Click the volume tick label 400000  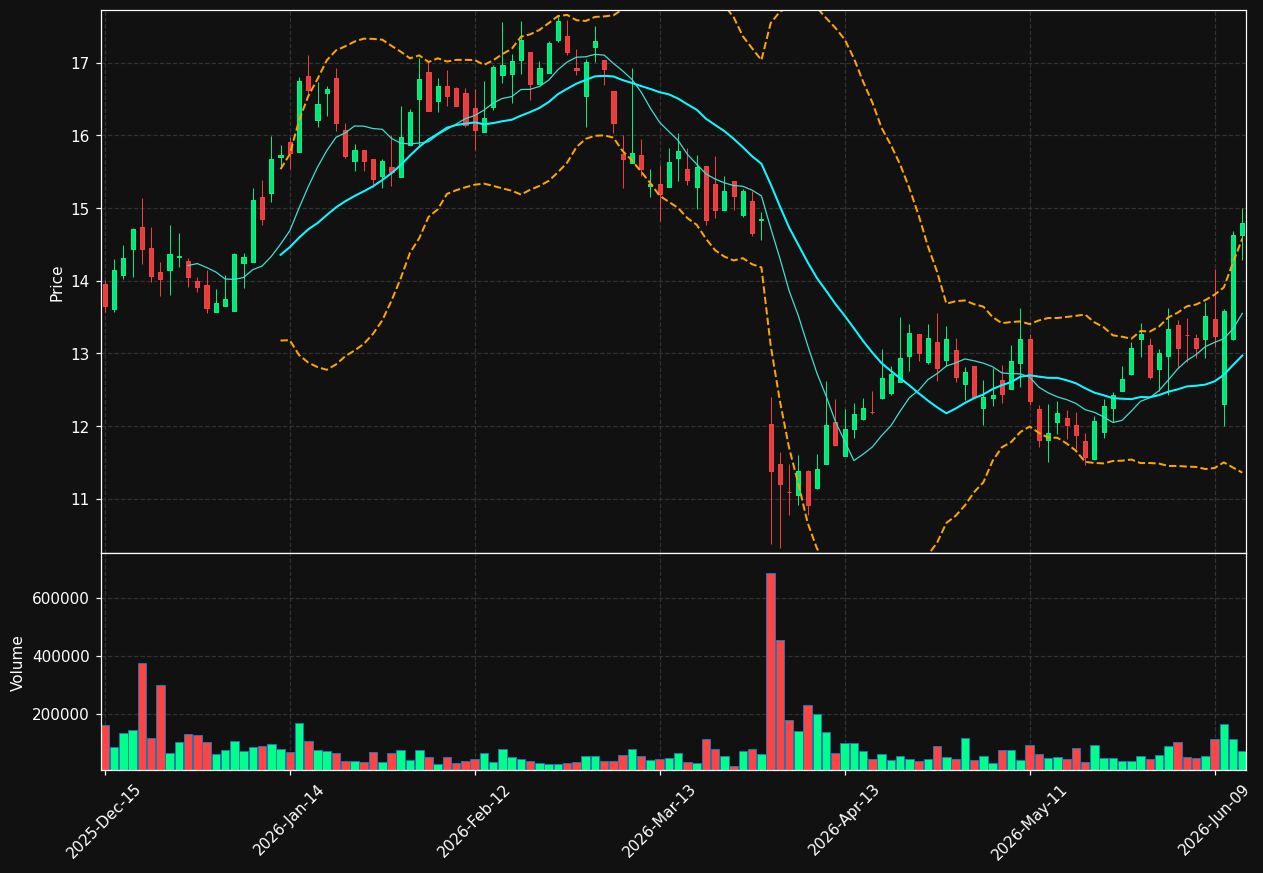61,657
